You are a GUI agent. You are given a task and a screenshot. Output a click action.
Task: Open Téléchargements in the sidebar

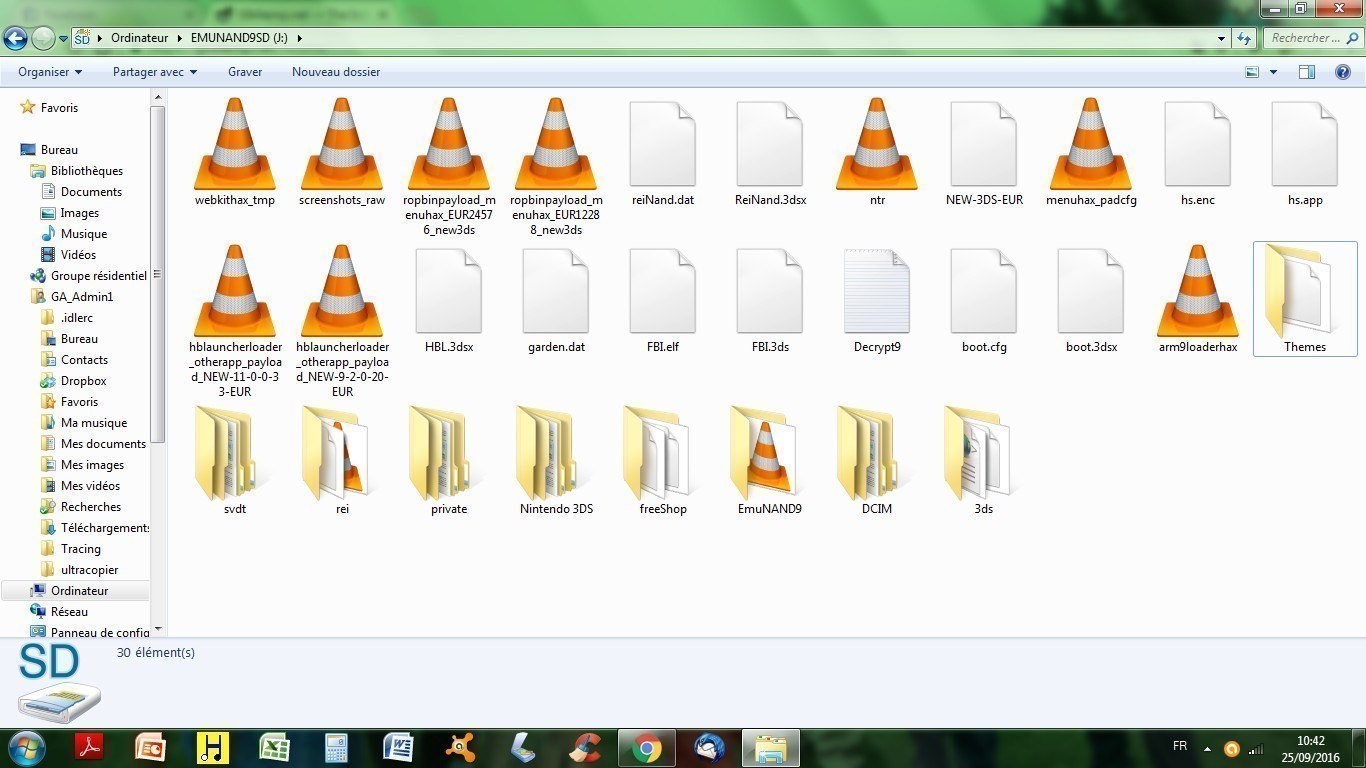105,527
